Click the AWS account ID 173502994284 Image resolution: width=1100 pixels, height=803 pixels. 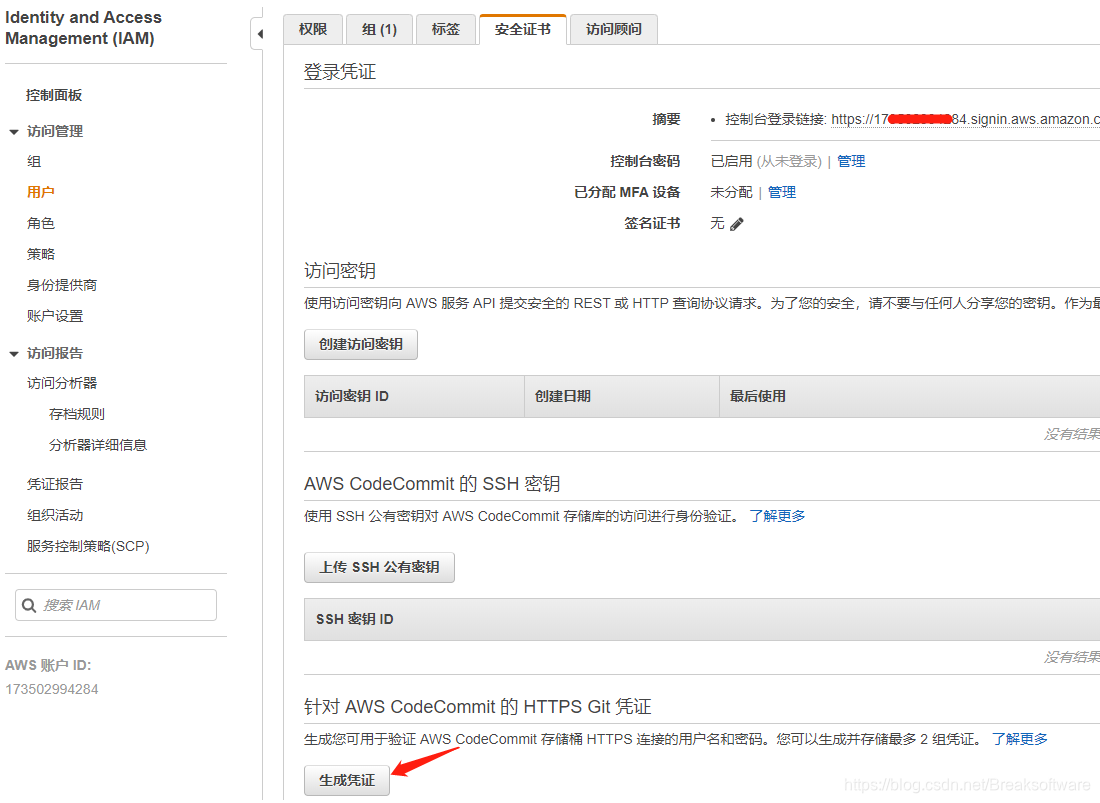[52, 689]
